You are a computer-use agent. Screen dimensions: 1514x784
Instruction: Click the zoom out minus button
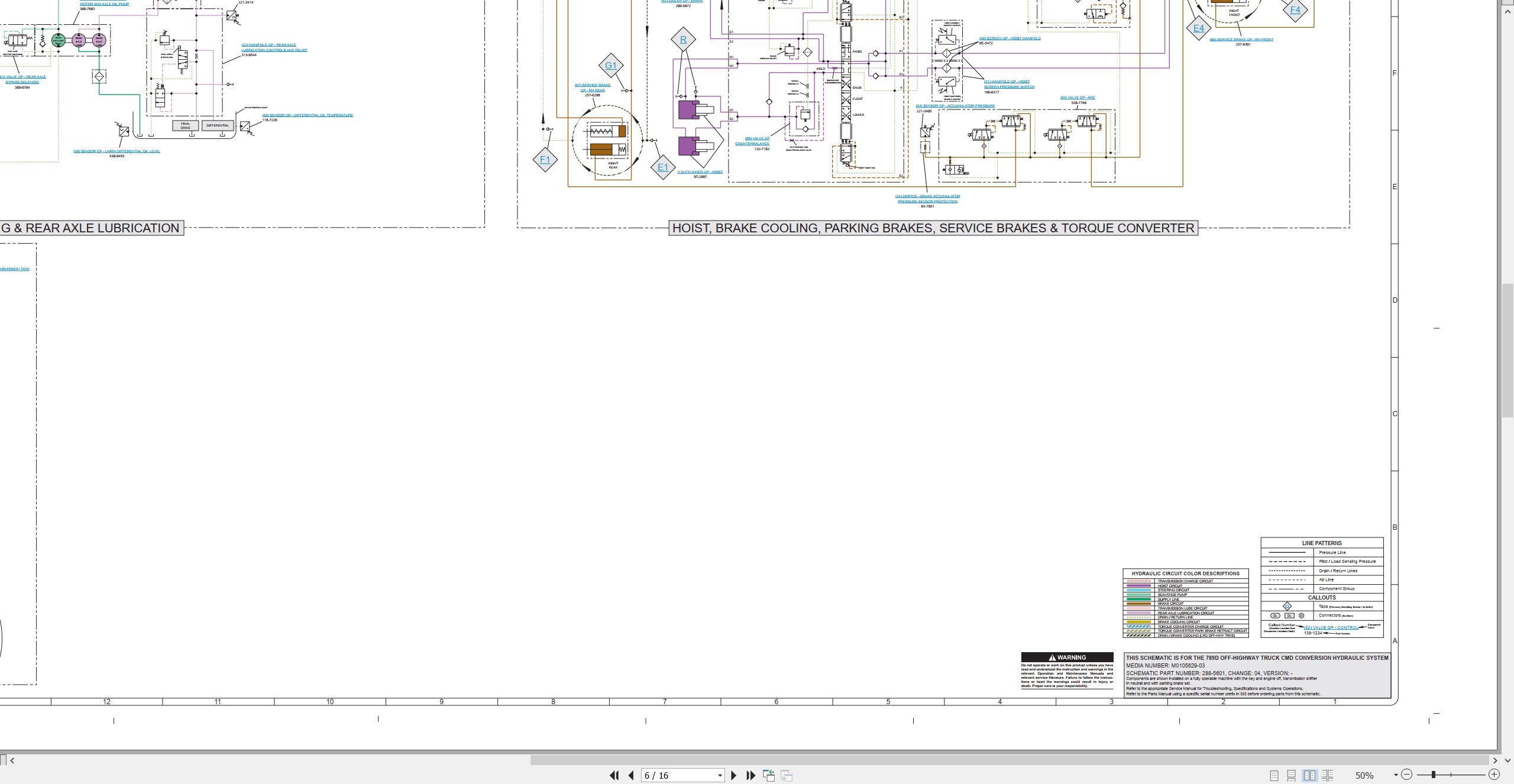click(x=1407, y=775)
